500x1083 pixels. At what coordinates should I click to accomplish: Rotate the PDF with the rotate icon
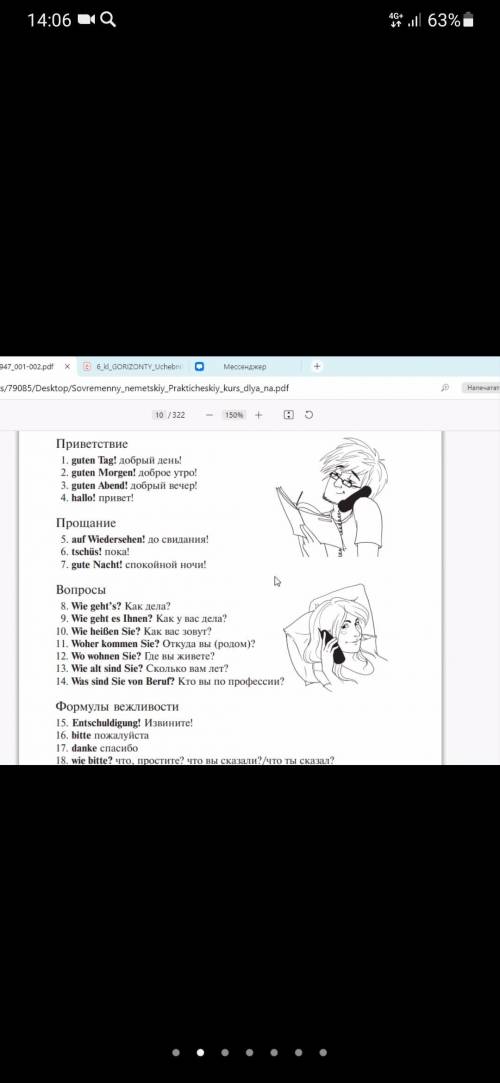[x=309, y=415]
